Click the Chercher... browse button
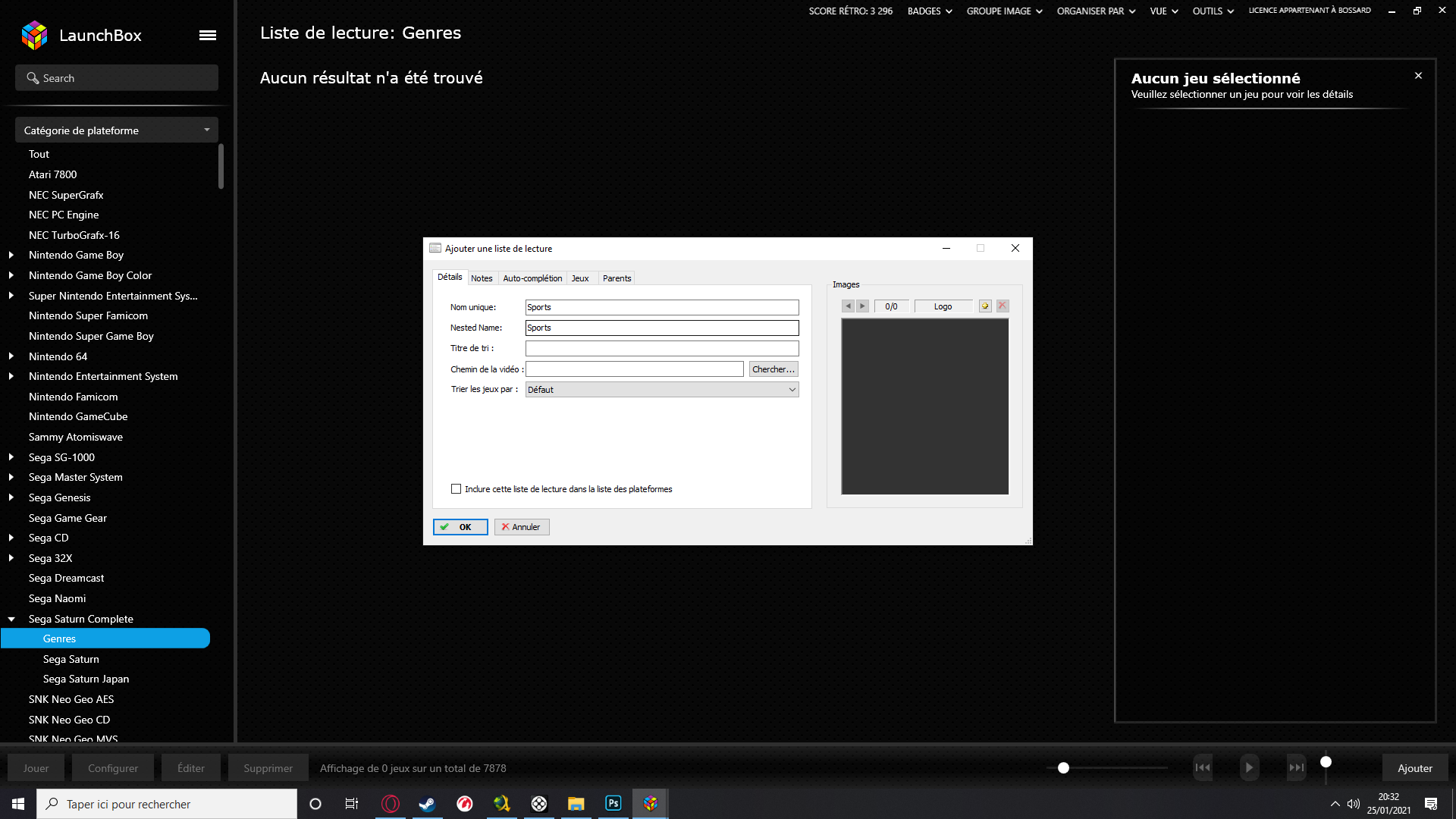 773,369
